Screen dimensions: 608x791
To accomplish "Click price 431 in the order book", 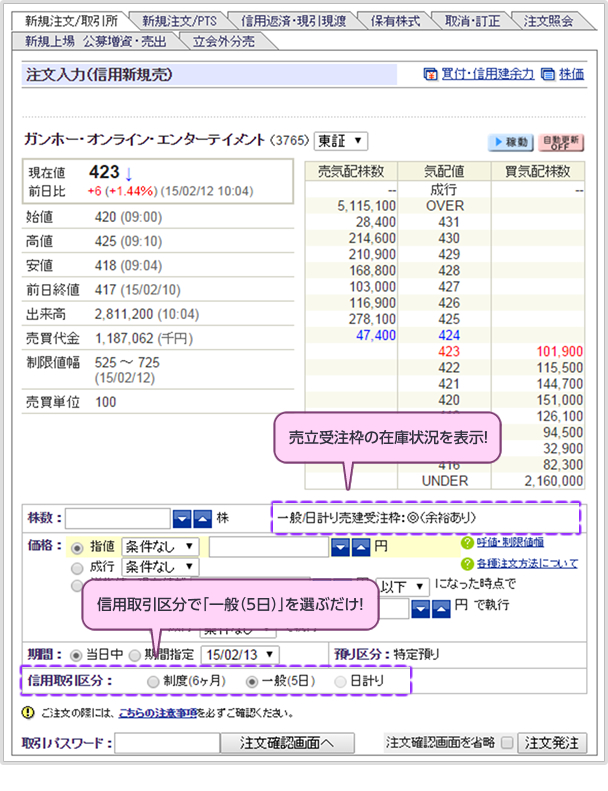I will 449,222.
